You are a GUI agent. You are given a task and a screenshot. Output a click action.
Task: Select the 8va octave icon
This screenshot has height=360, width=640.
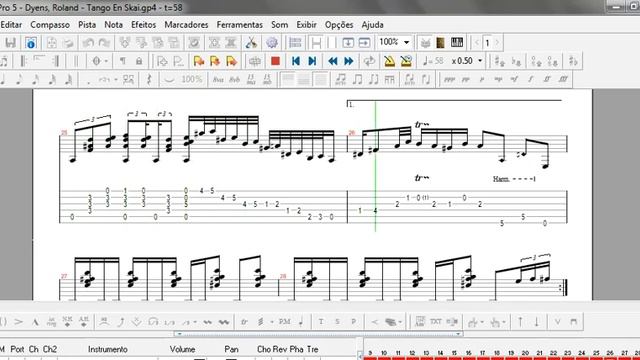(x=218, y=79)
